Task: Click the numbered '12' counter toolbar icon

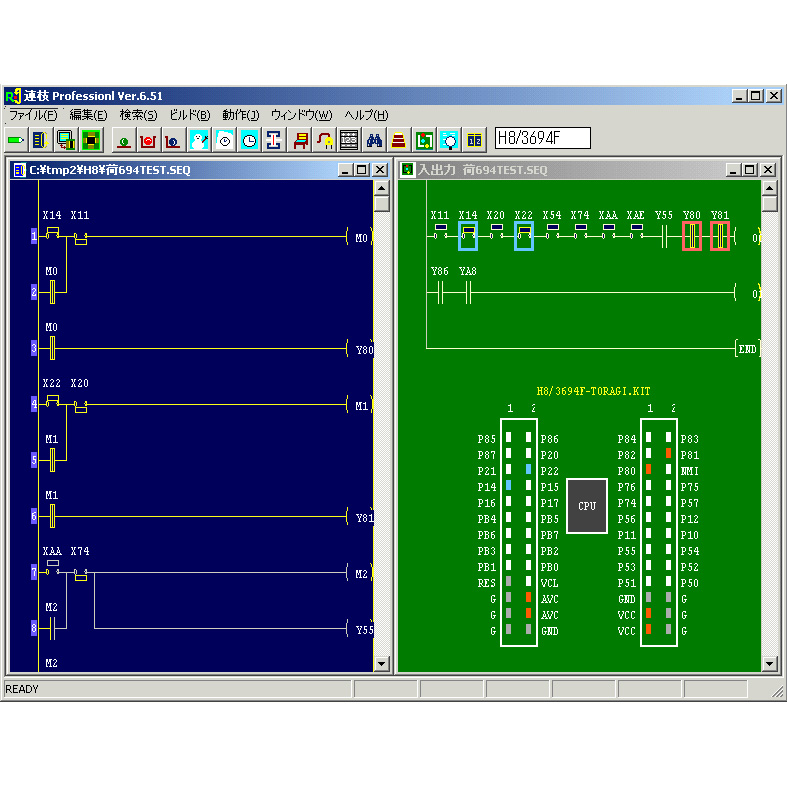Action: 475,140
